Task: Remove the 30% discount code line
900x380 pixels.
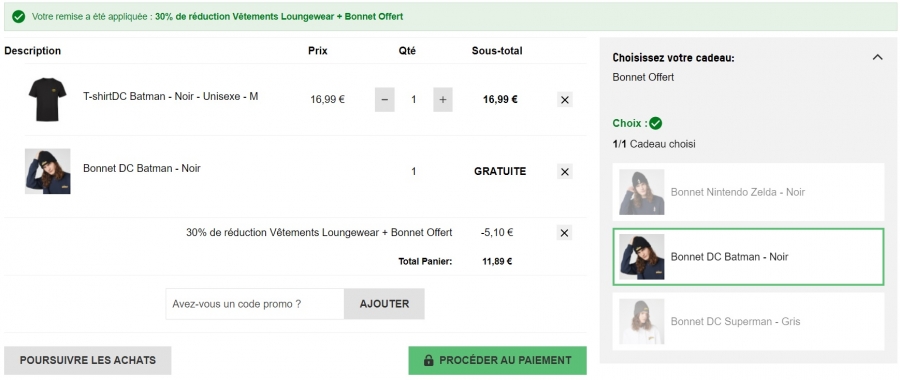Action: pos(564,232)
